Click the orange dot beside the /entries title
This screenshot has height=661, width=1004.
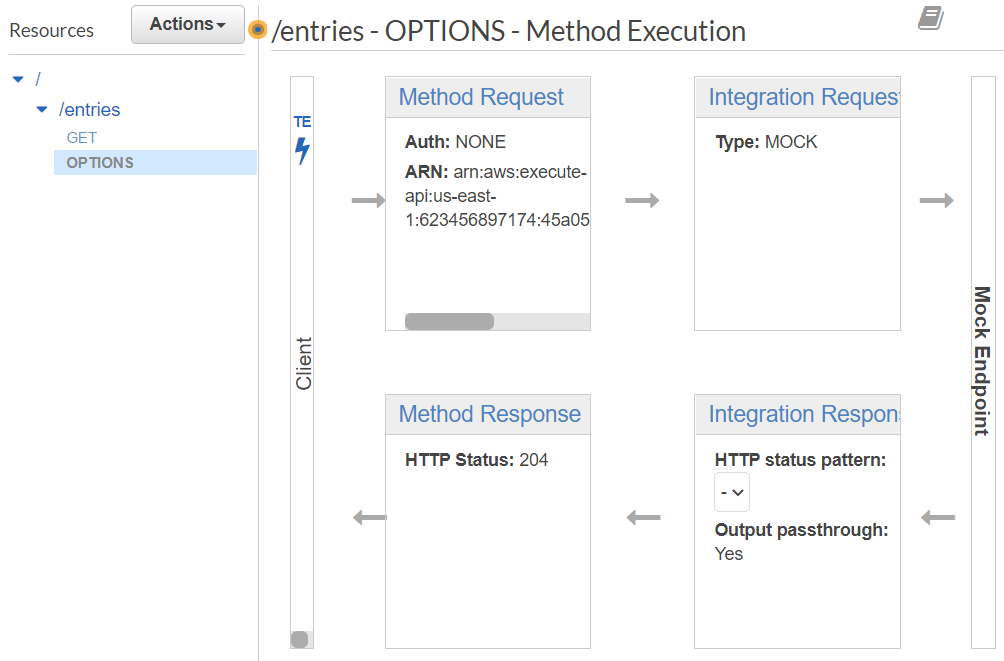[258, 30]
